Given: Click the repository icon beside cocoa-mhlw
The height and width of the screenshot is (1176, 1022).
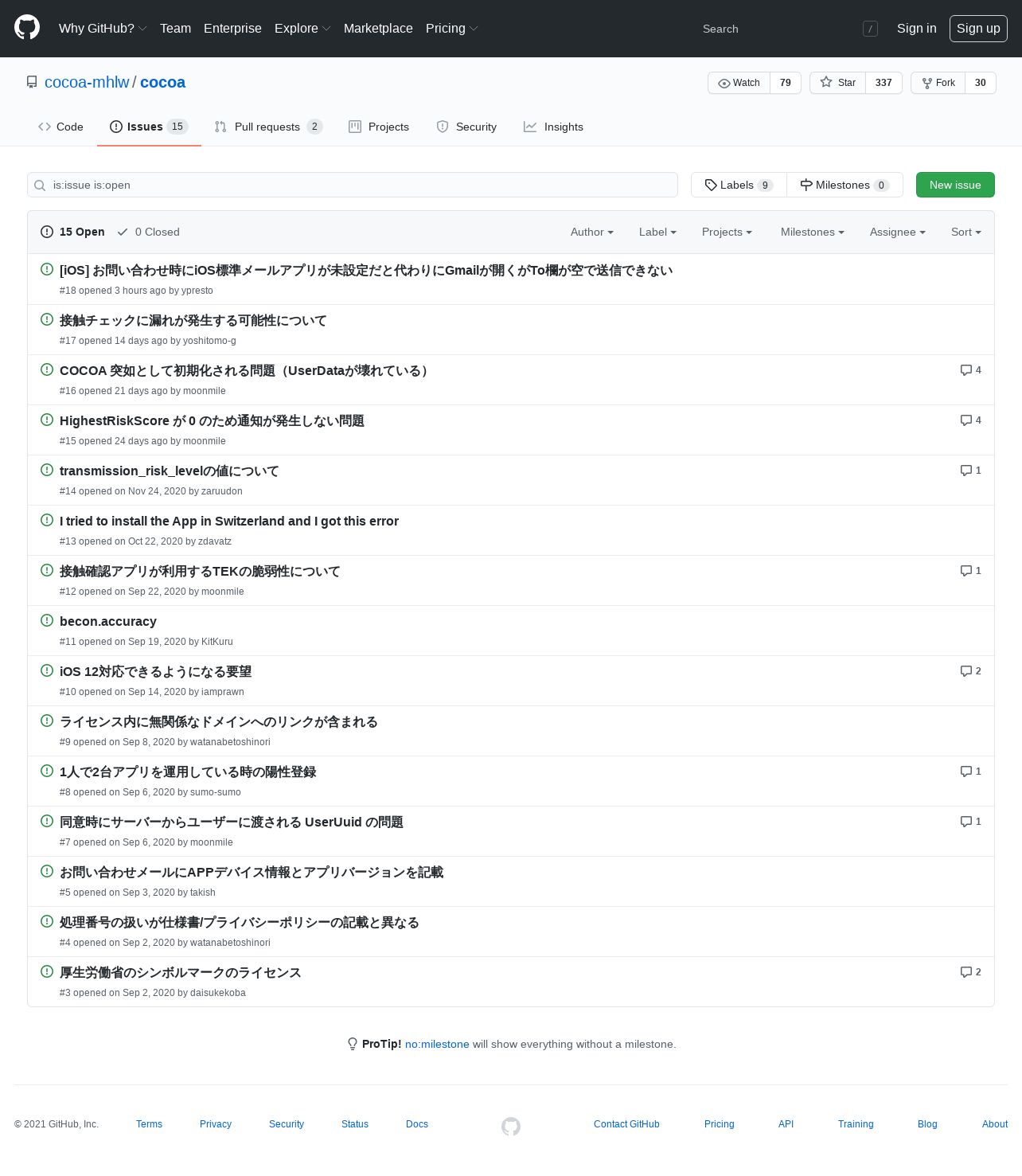Looking at the screenshot, I should pyautogui.click(x=32, y=82).
